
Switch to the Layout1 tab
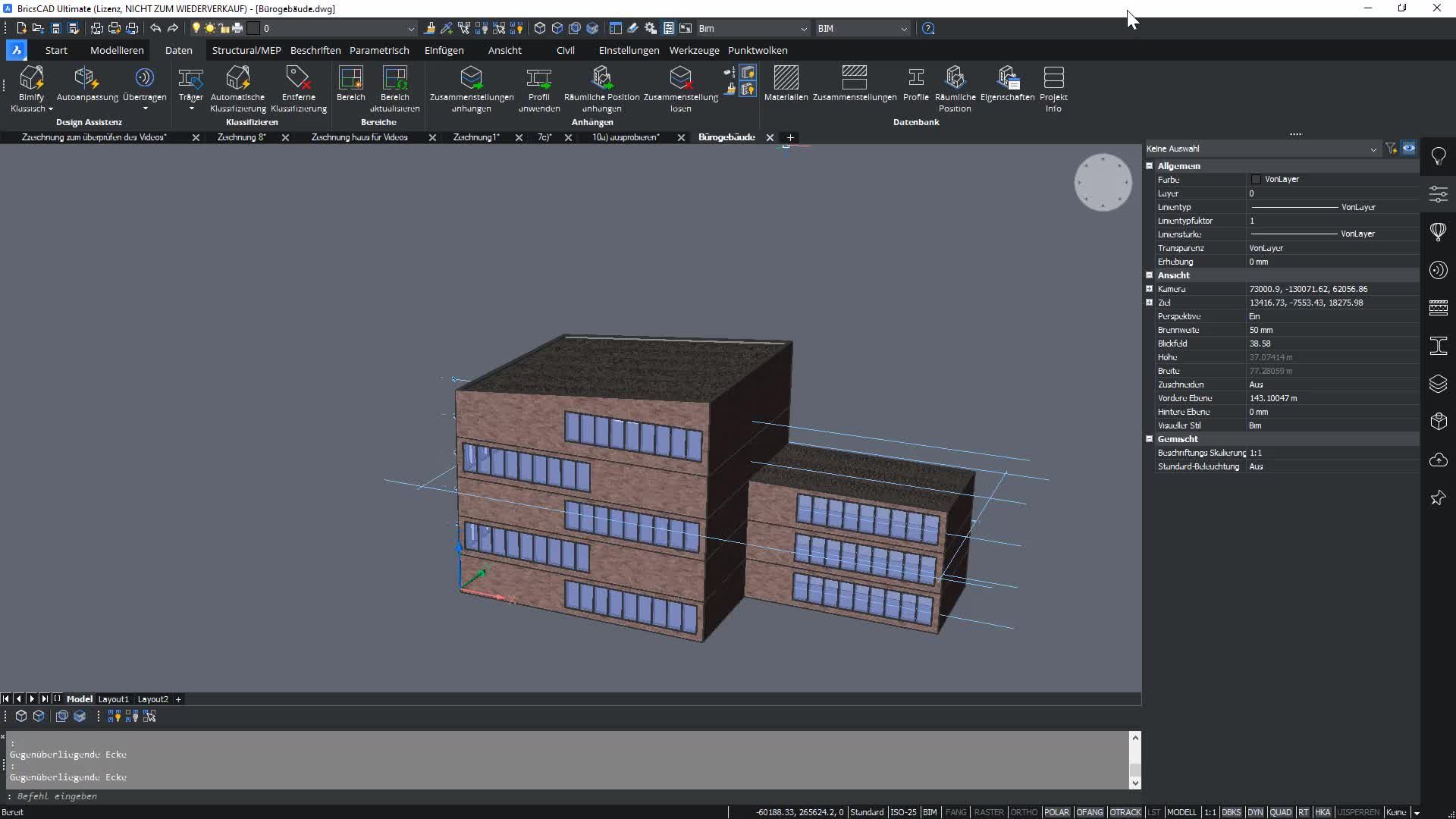pyautogui.click(x=114, y=699)
